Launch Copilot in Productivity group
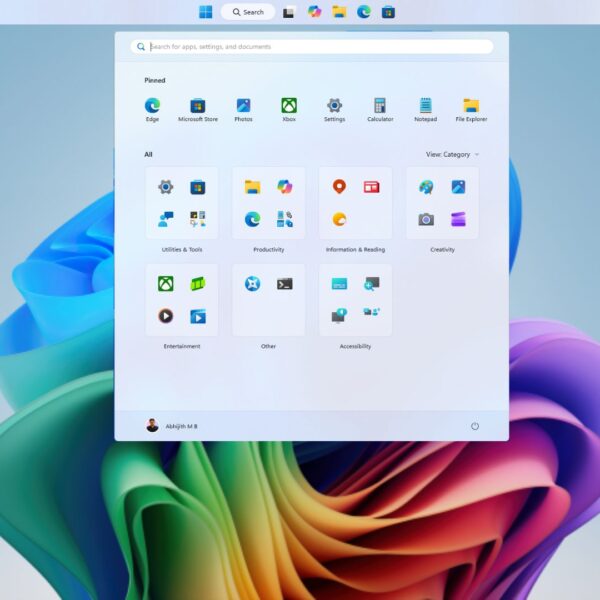Viewport: 600px width, 600px height. (x=285, y=187)
